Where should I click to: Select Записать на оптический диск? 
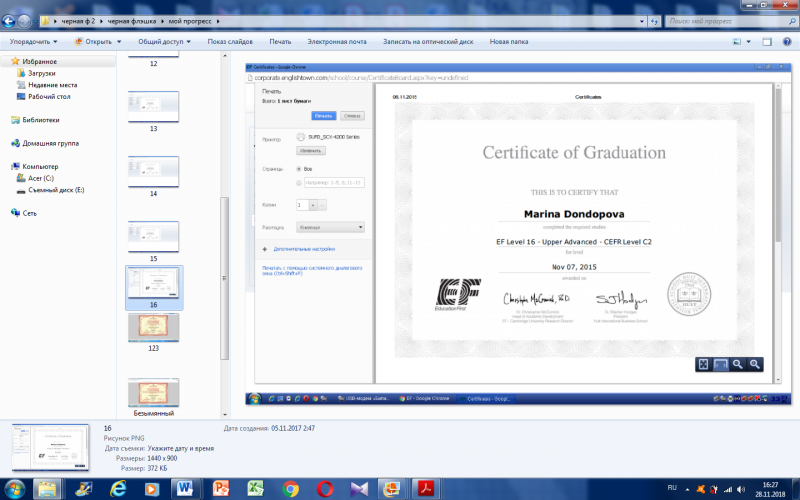[428, 42]
